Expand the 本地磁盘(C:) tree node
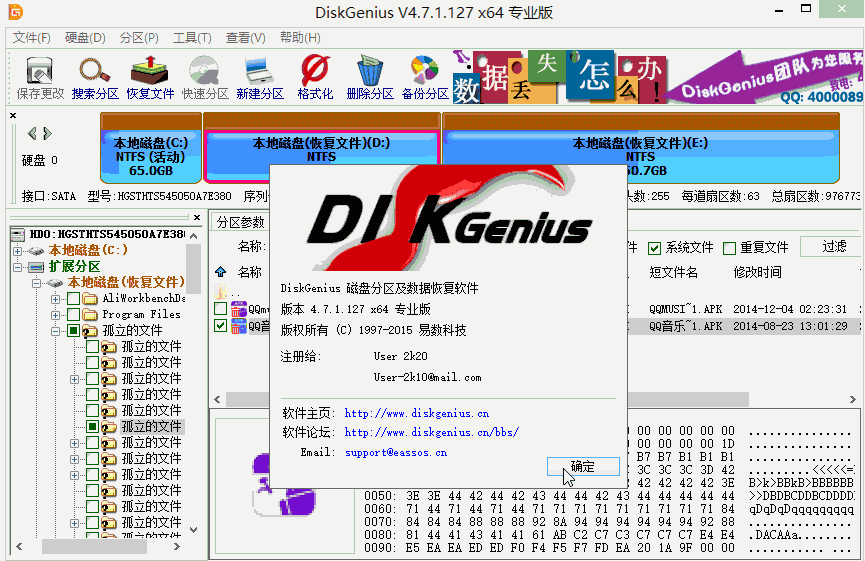 pyautogui.click(x=18, y=251)
